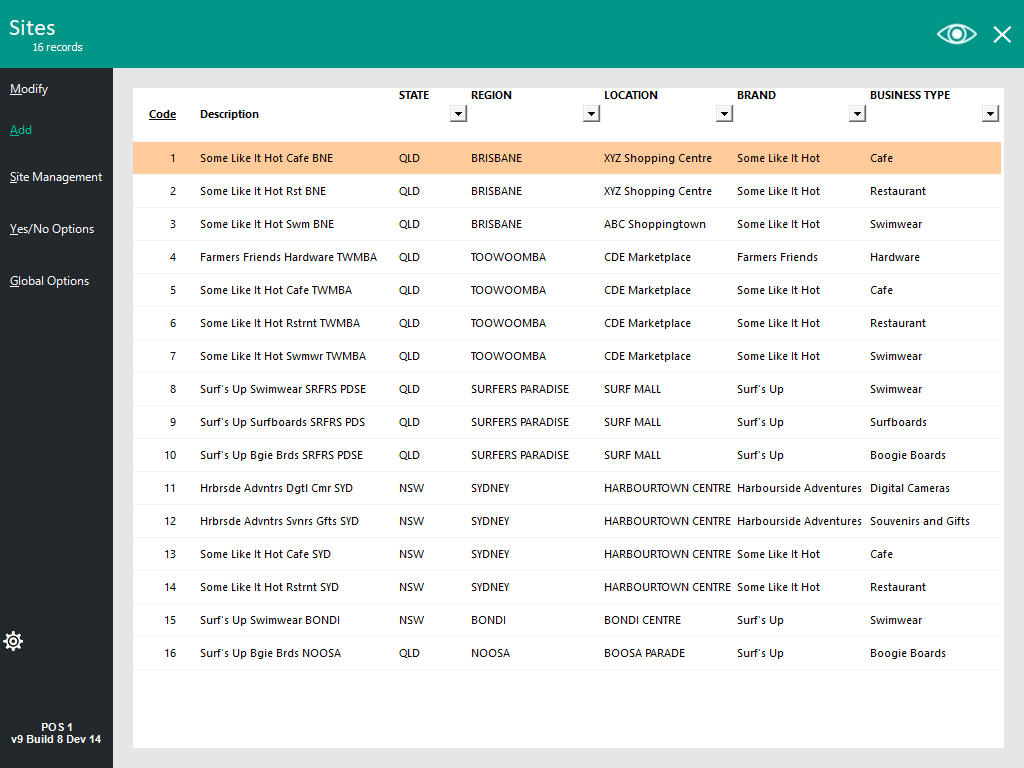Go to Global Options
1024x768 pixels.
[x=50, y=281]
